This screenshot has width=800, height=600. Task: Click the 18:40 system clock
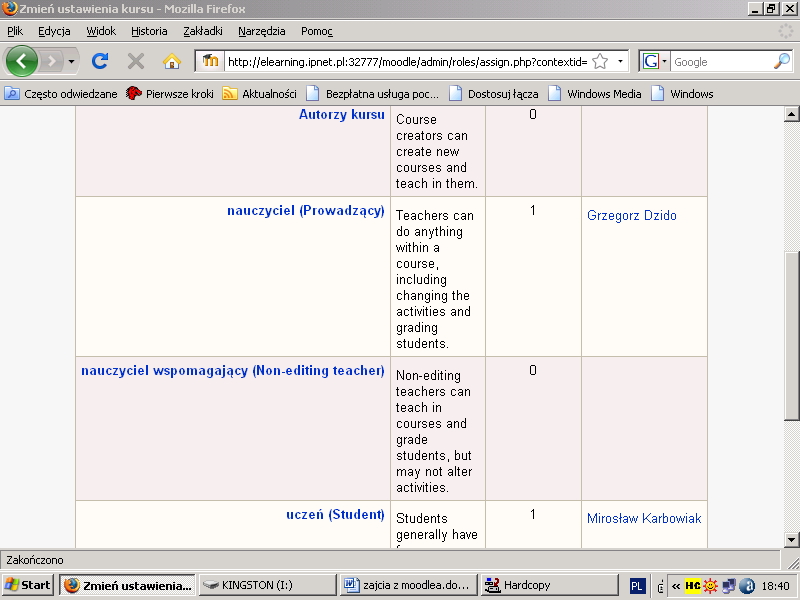point(776,586)
